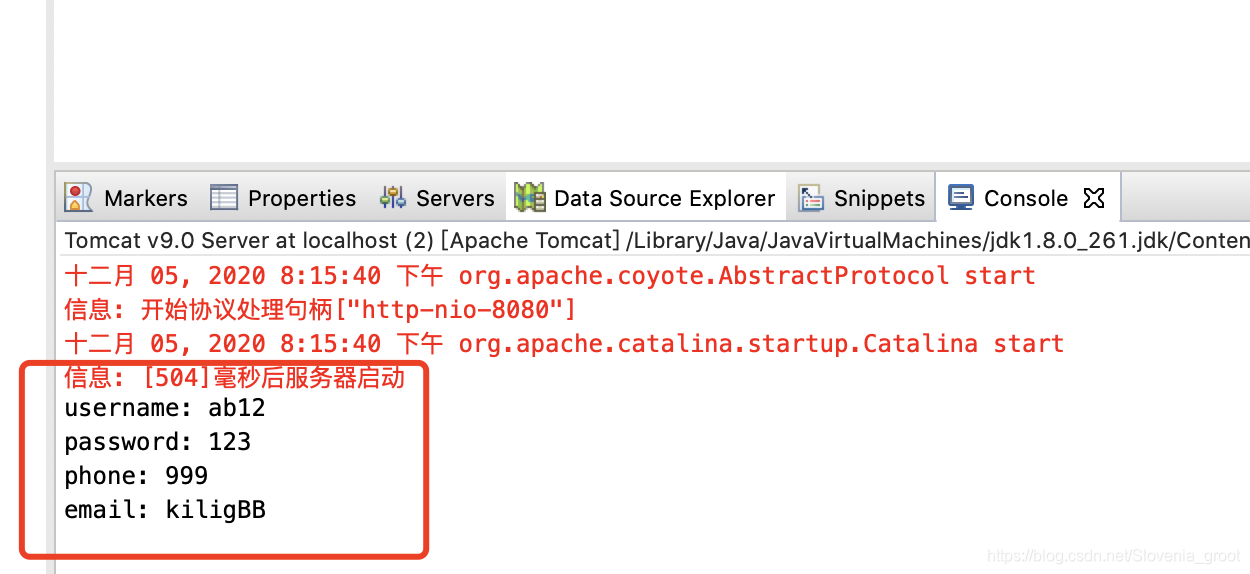
Task: Click the Snippets tab icon
Action: (x=810, y=198)
